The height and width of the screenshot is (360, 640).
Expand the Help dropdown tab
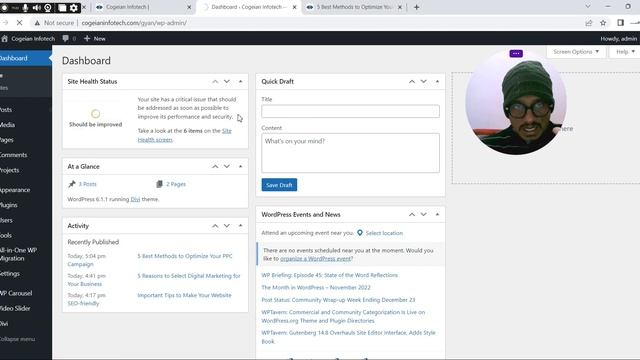click(625, 52)
